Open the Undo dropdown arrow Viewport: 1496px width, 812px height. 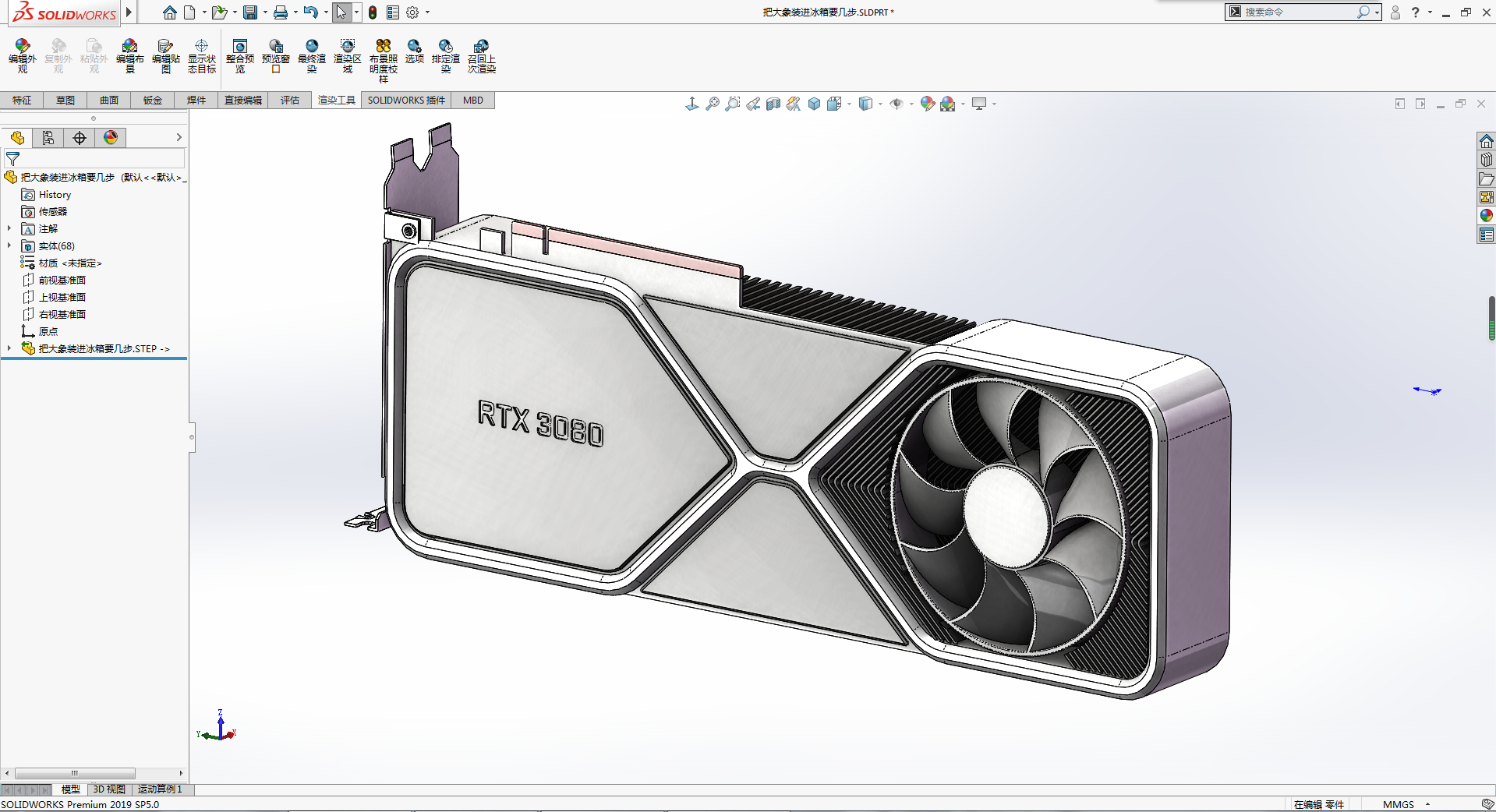coord(326,12)
